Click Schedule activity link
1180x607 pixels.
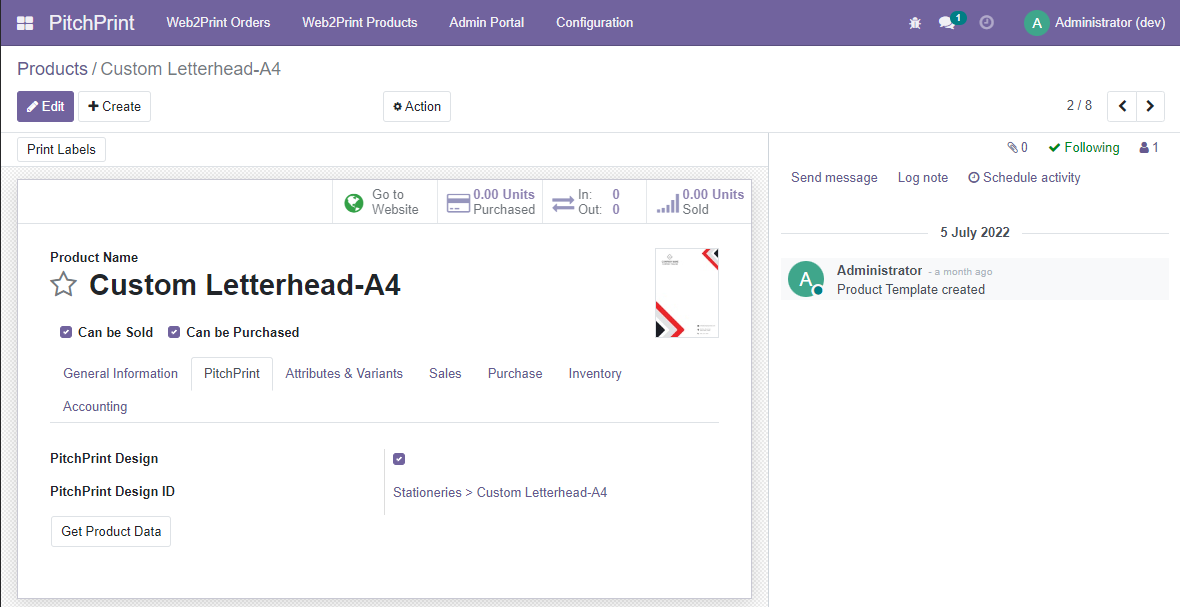[1024, 178]
